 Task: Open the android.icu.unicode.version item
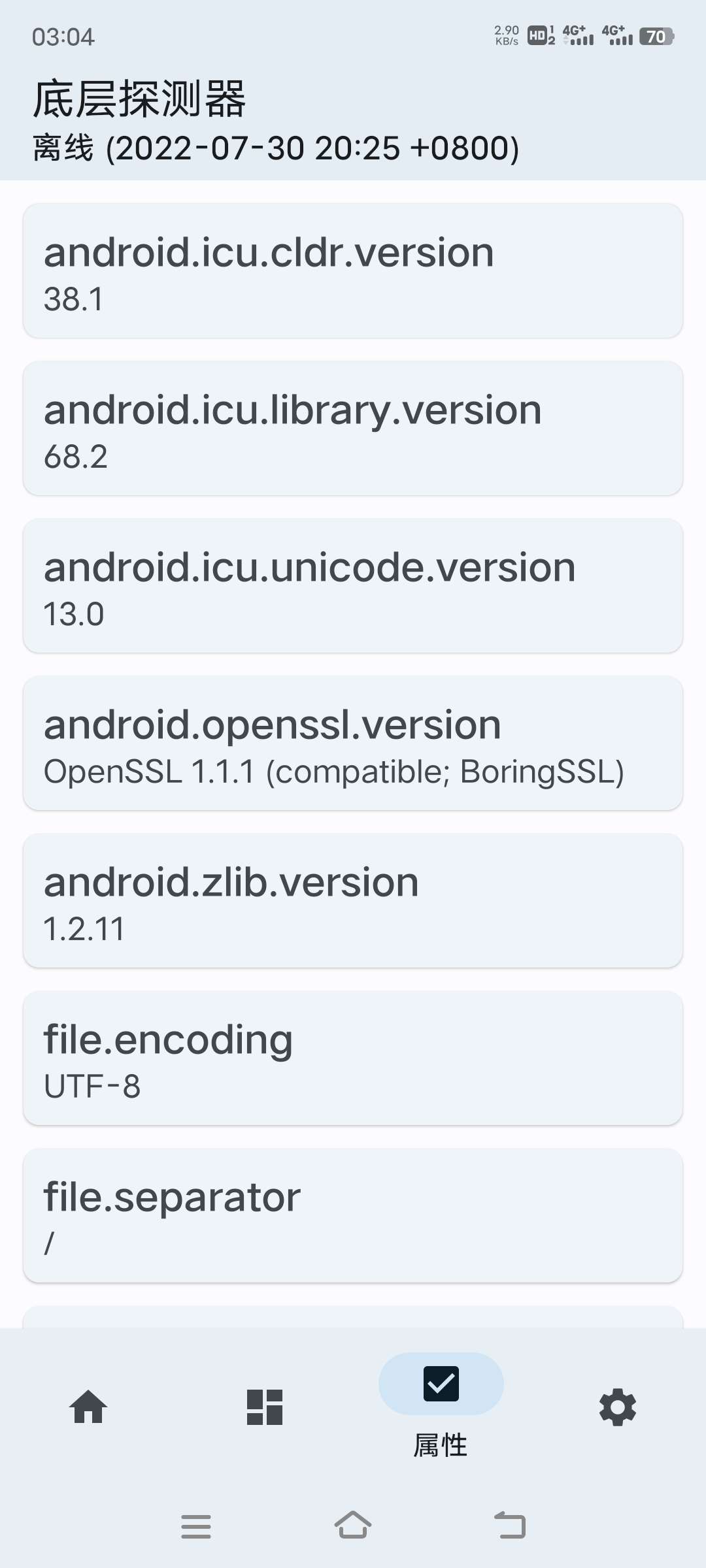[353, 585]
